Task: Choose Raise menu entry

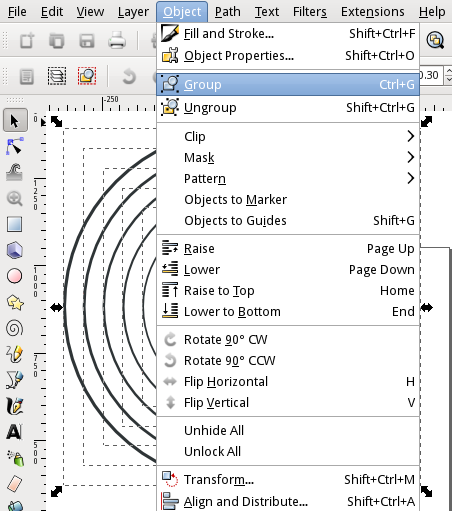Action: [x=288, y=248]
